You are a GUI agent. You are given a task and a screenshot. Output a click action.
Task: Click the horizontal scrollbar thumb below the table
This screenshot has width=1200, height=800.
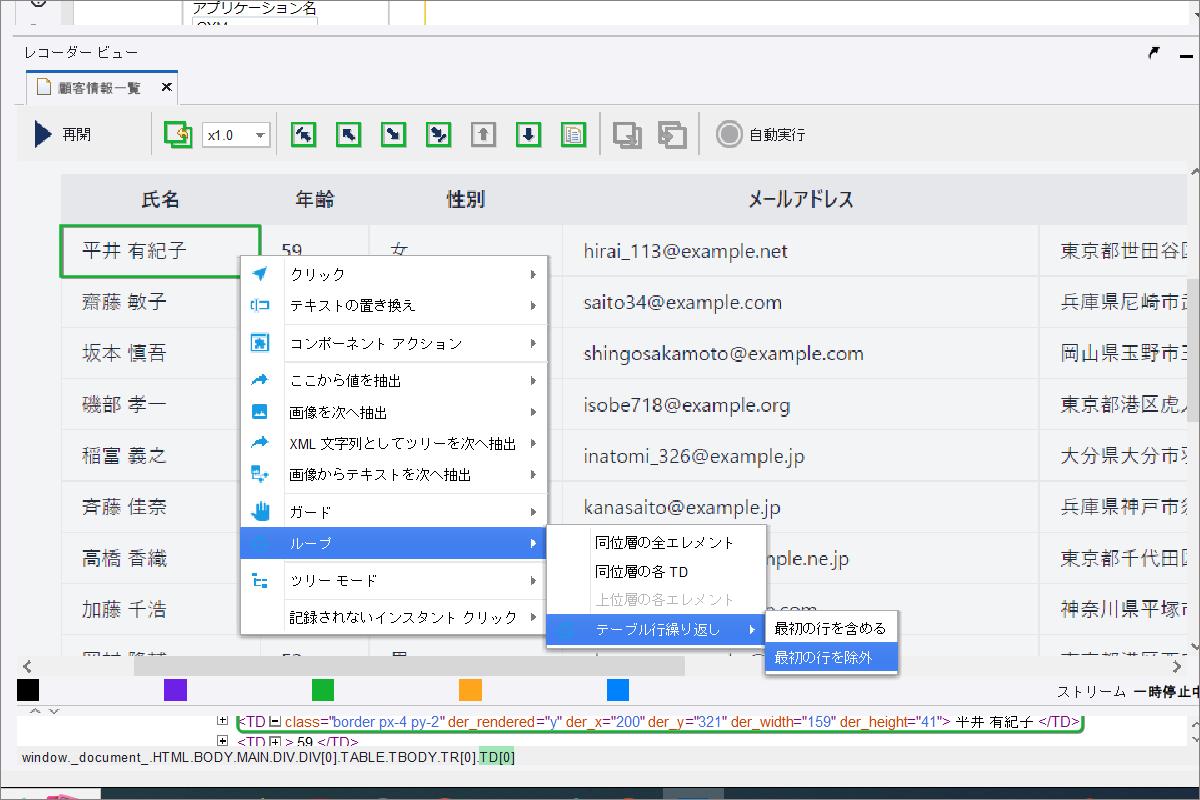409,666
